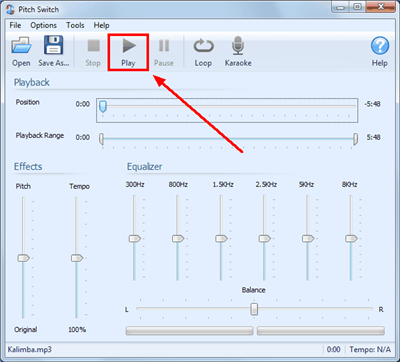
Task: Click the left channel level meter bar
Action: 189,331
